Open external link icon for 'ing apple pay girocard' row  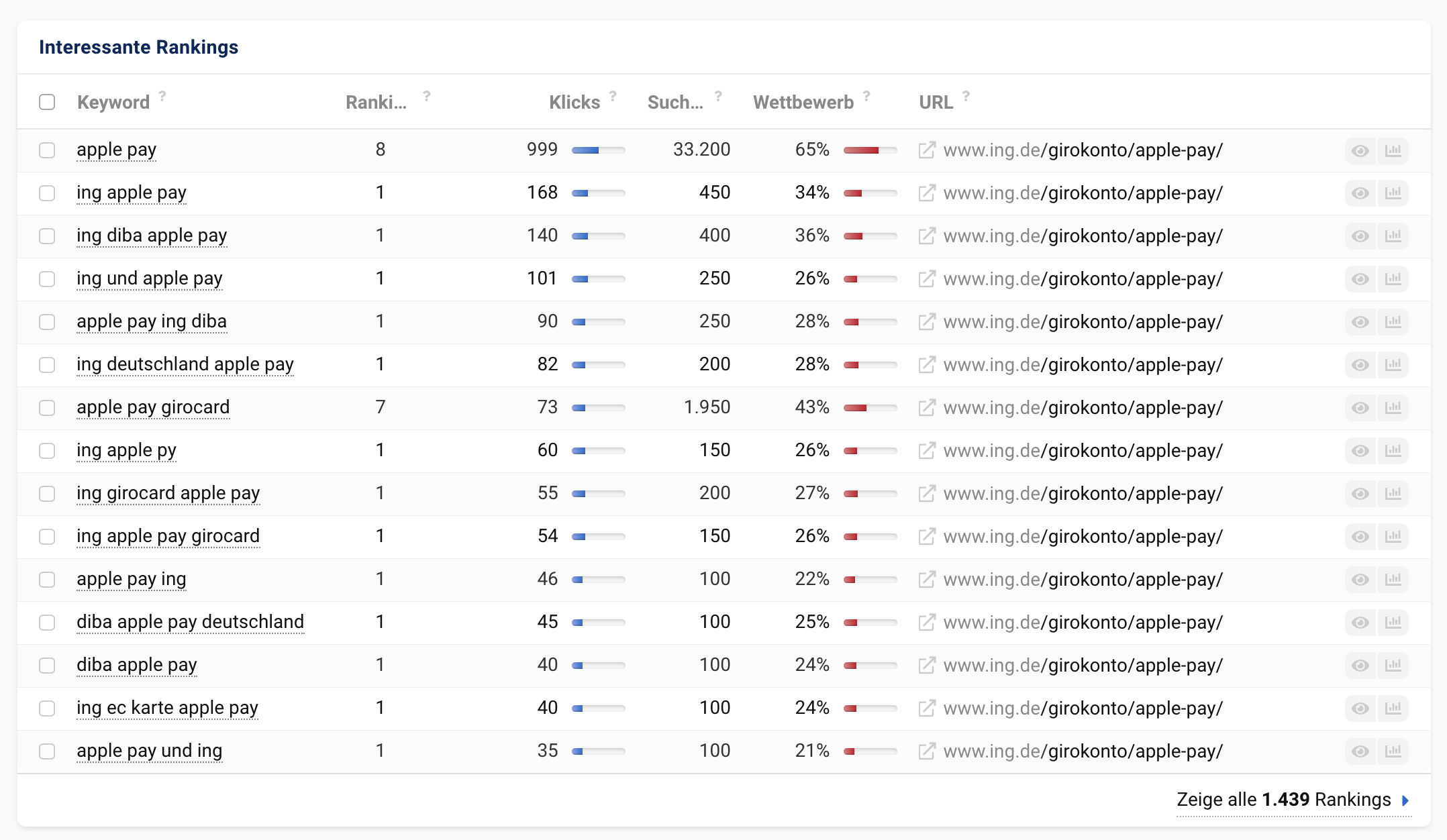pyautogui.click(x=927, y=537)
